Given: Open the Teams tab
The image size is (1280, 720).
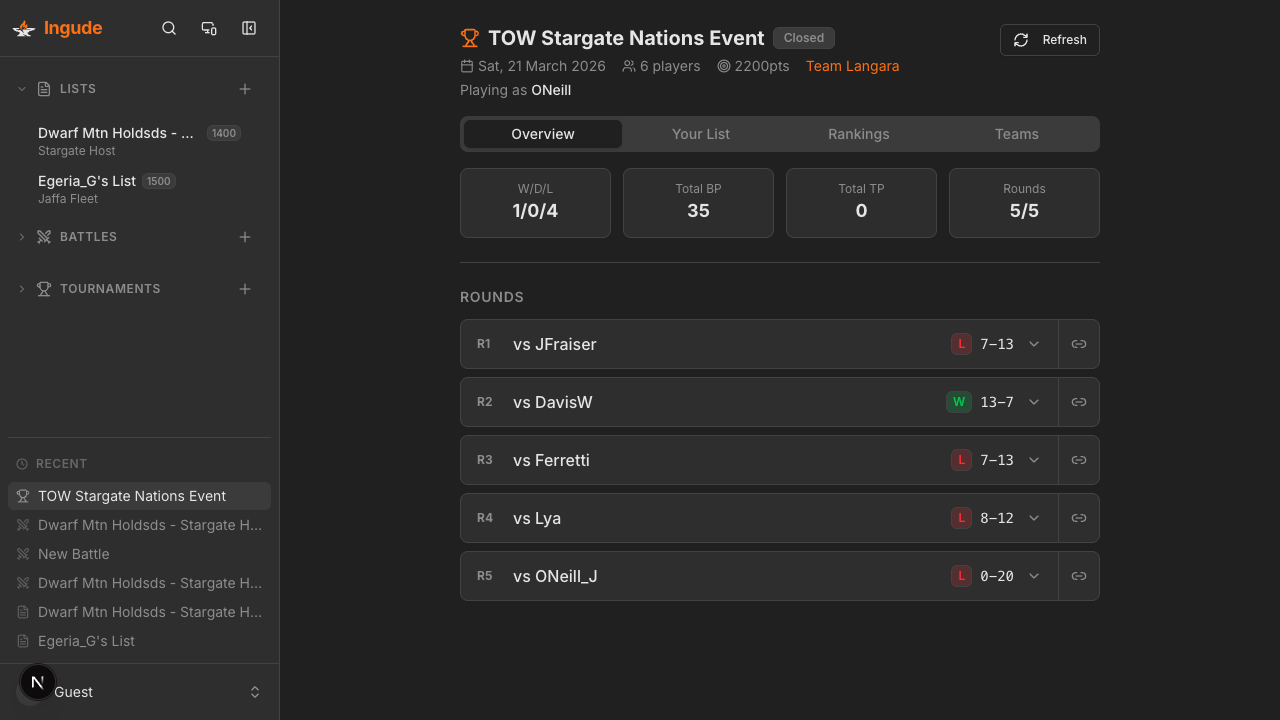Looking at the screenshot, I should (x=1016, y=133).
